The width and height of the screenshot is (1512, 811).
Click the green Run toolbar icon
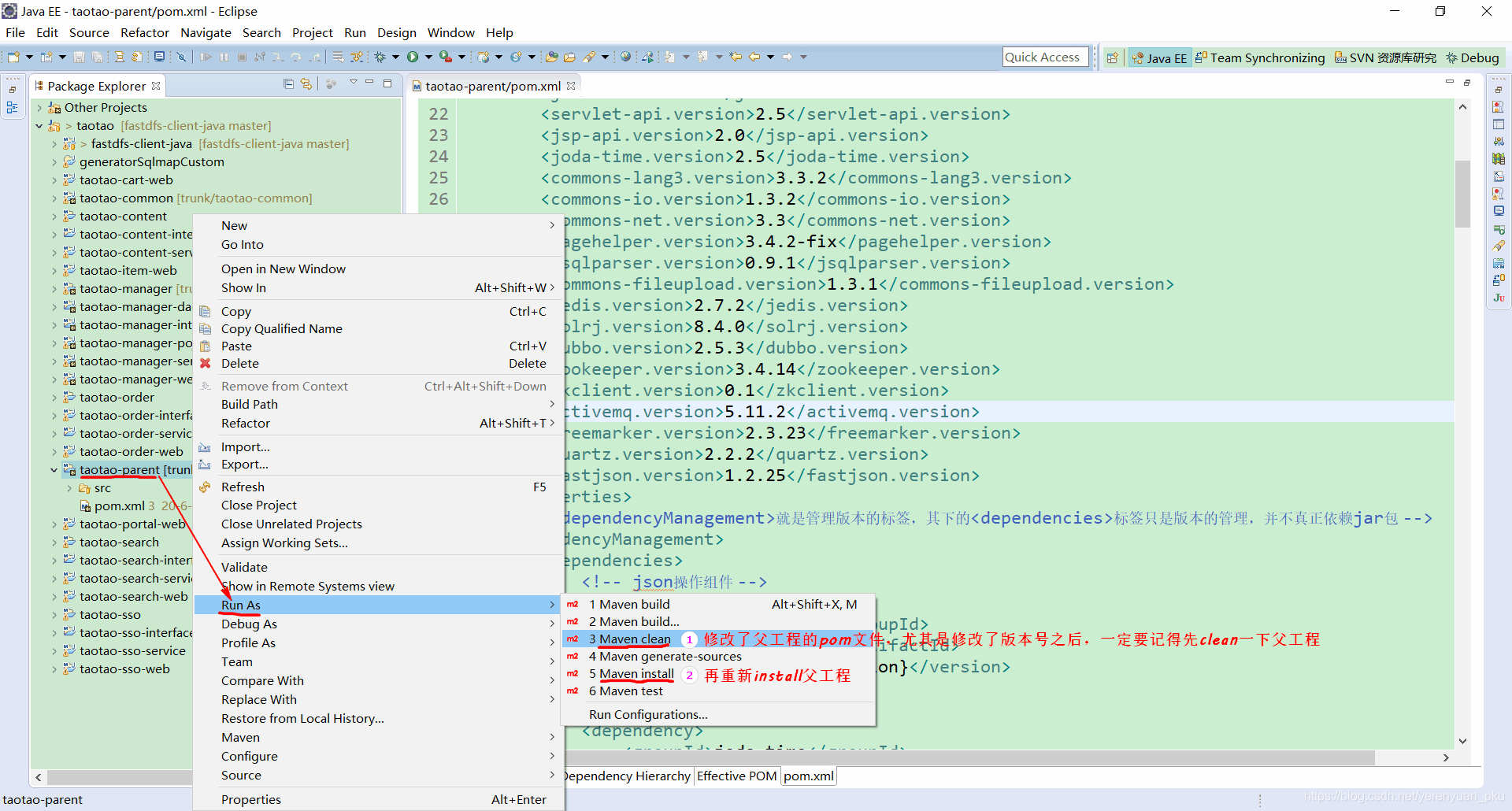(x=413, y=57)
